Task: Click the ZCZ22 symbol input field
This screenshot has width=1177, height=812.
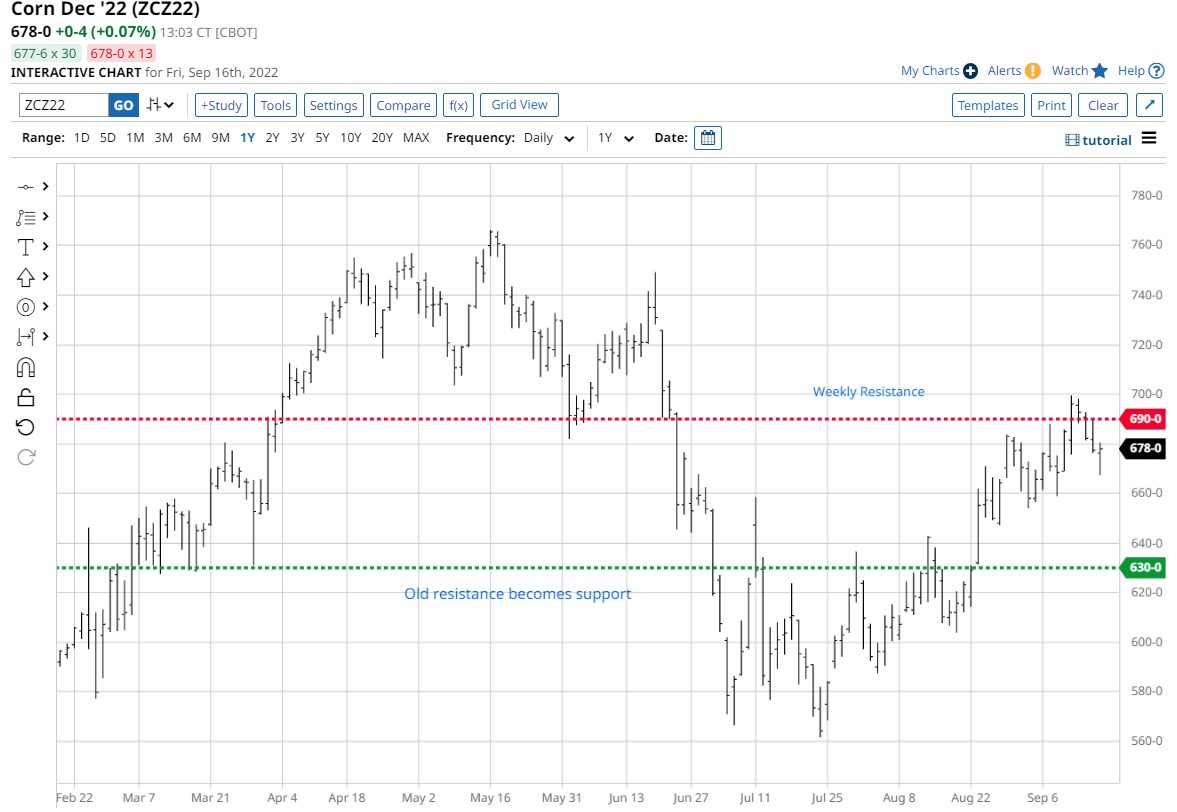Action: (64, 105)
